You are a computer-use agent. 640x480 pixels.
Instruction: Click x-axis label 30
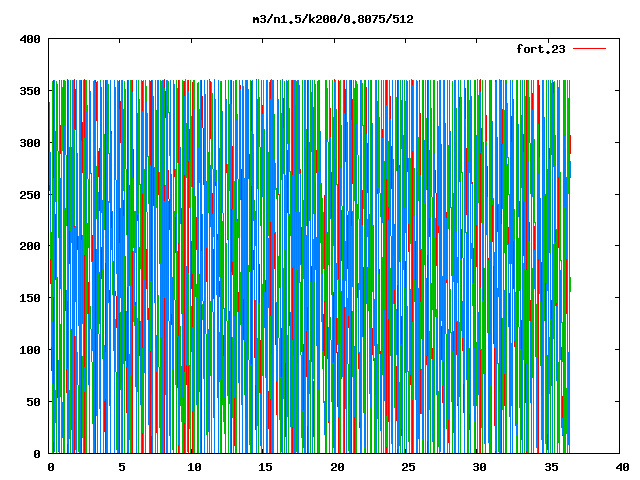[x=480, y=467]
